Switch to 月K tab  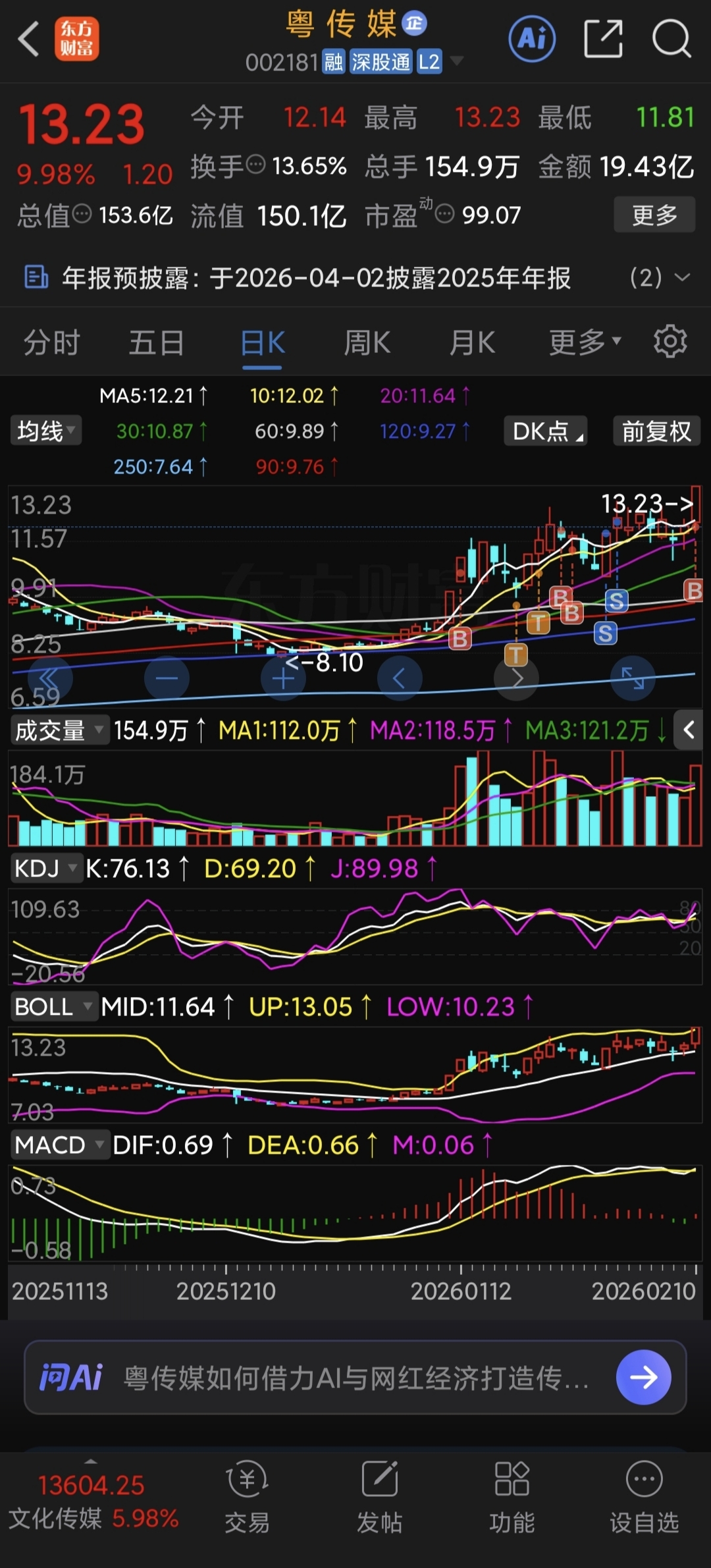tap(472, 343)
